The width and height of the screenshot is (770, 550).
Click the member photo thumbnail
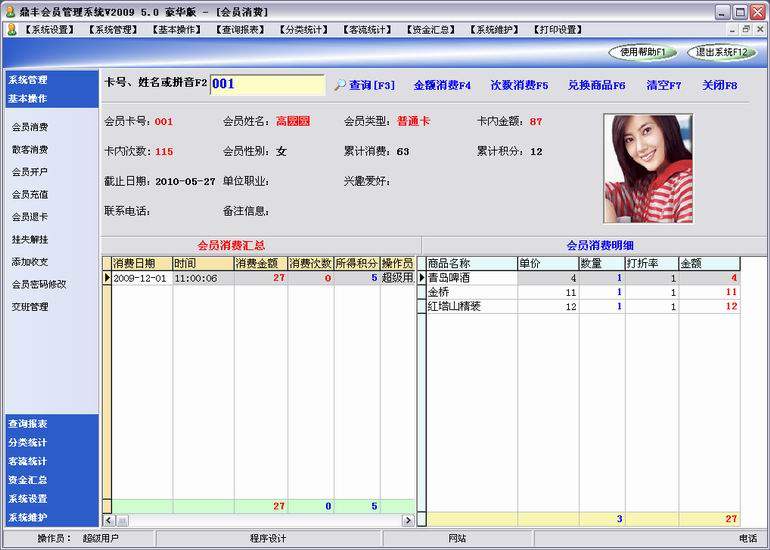(648, 168)
